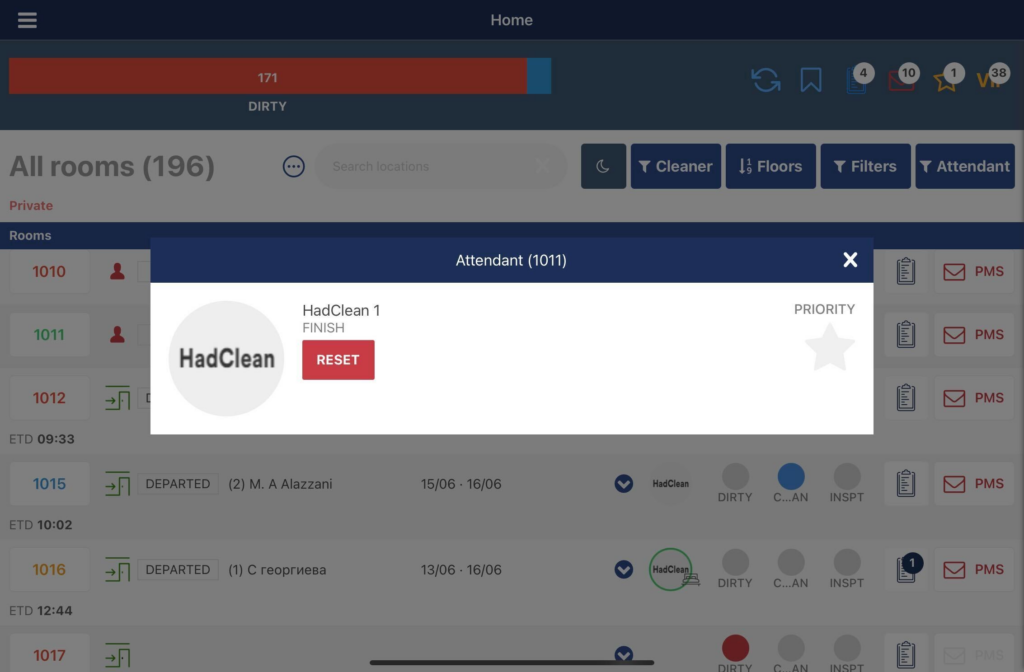The height and width of the screenshot is (672, 1024).
Task: Open the bookmark icon in header
Action: click(x=811, y=80)
